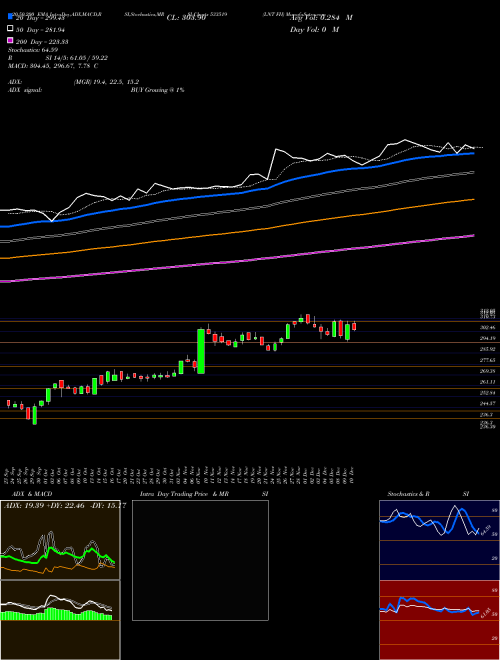Click the white 50 Day legend swatch
Viewport: 500px width, 660px height.
tap(10, 28)
